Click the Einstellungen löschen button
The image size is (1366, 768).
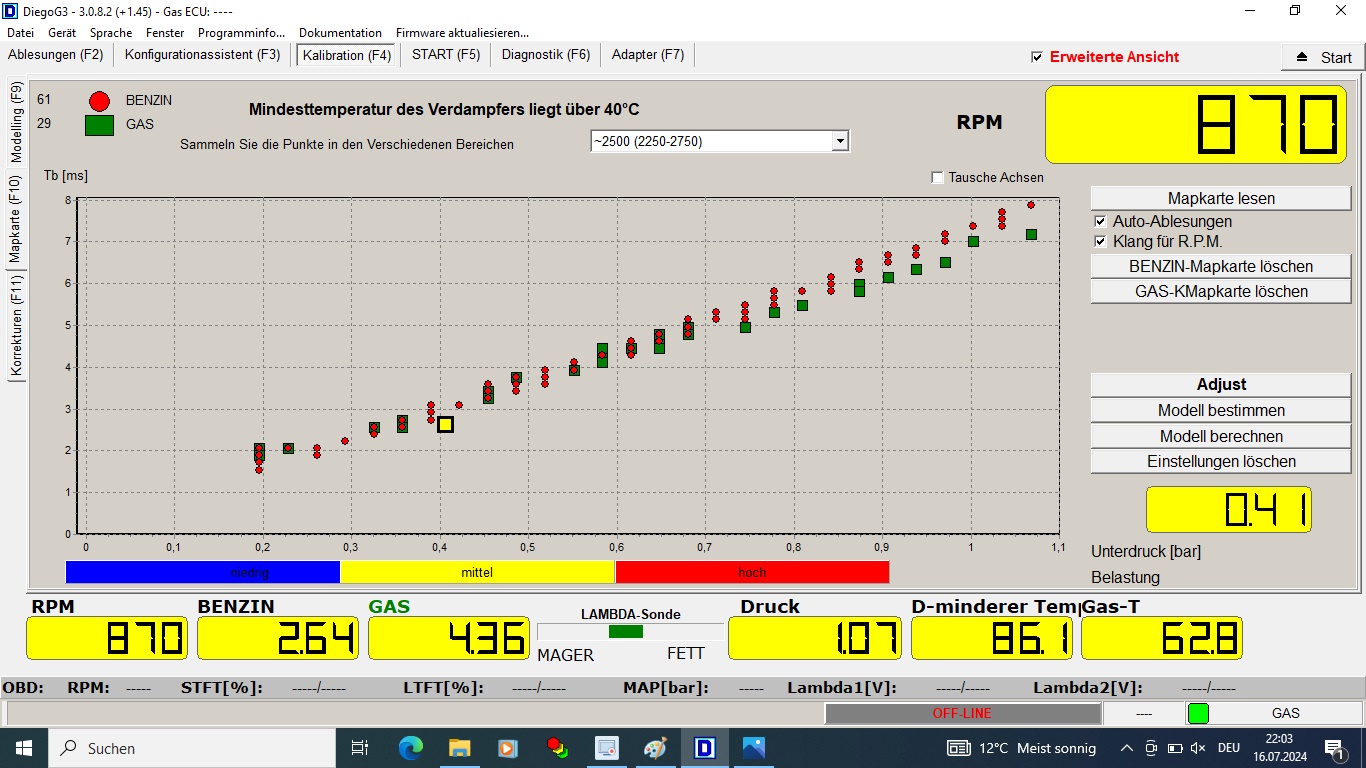point(1221,461)
